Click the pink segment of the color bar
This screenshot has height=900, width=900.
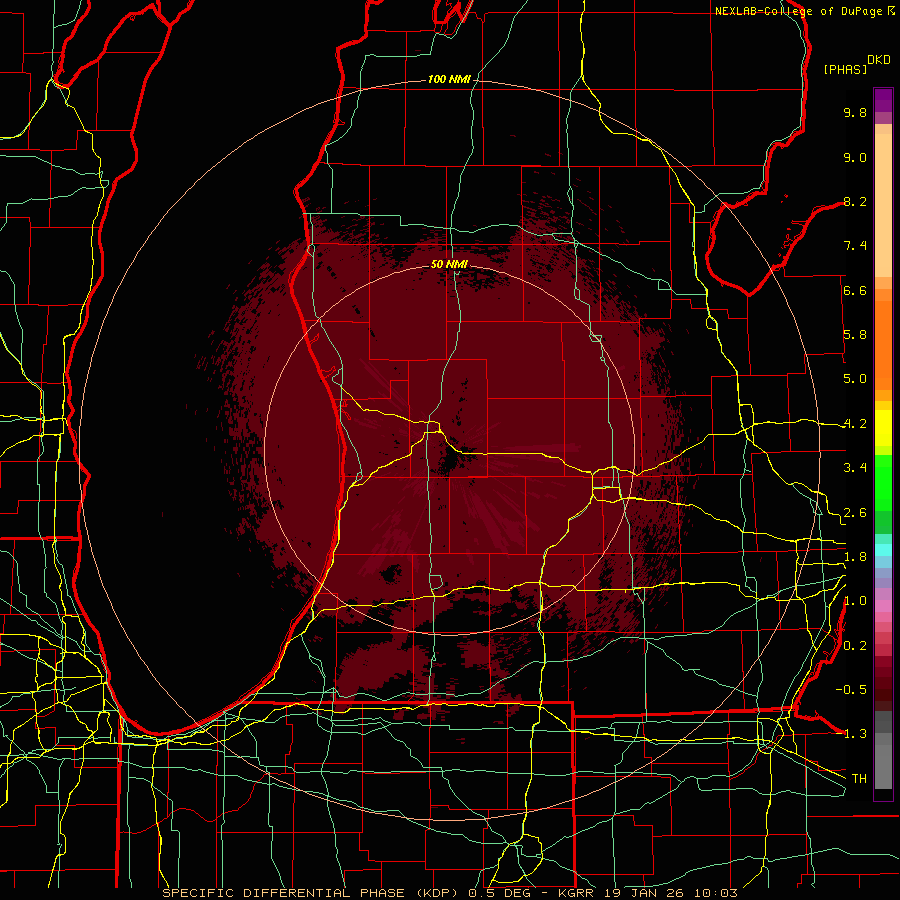(x=883, y=606)
